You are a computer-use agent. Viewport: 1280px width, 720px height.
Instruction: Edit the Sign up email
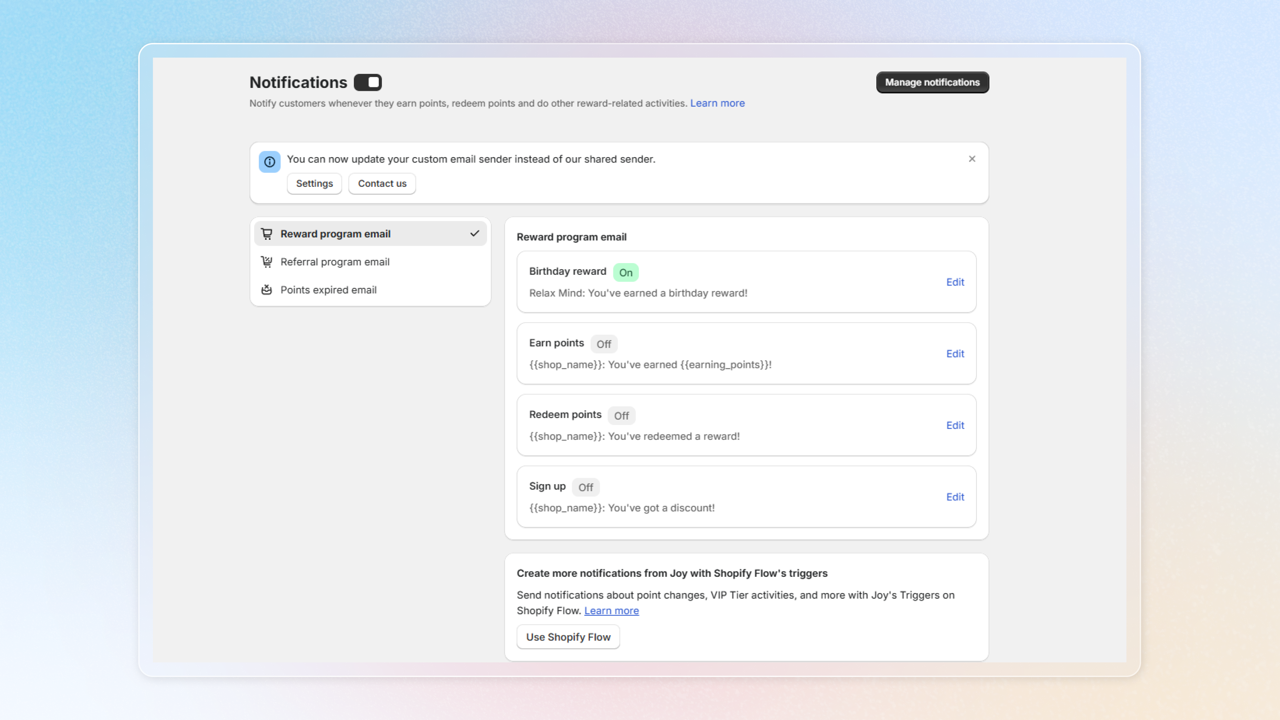tap(955, 497)
